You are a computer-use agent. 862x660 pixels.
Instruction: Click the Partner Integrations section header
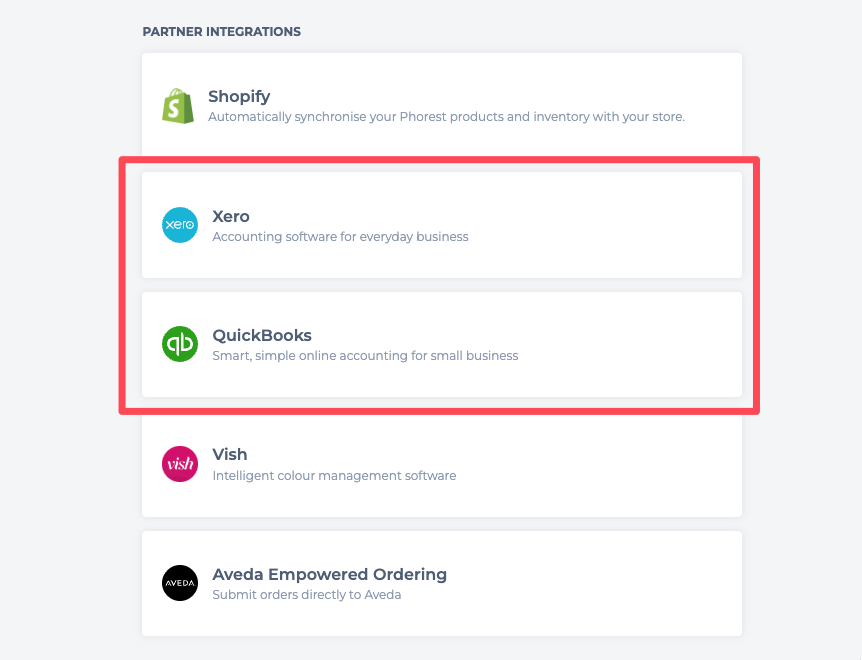(221, 32)
